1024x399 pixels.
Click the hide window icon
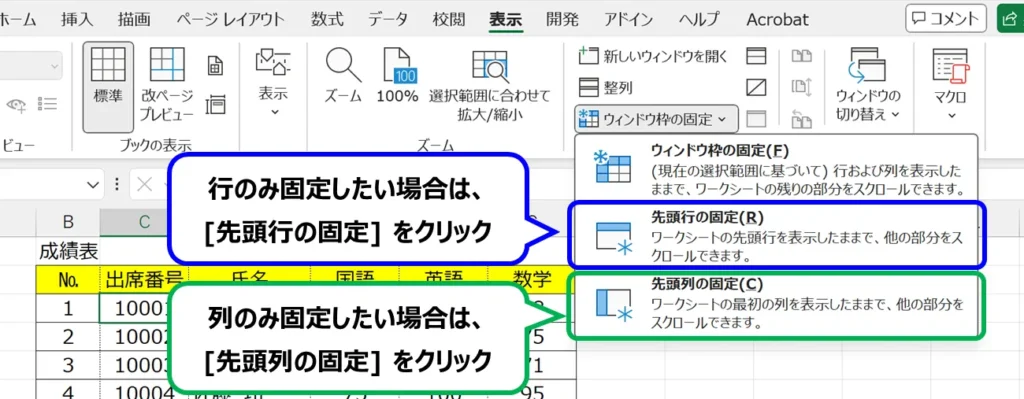pos(756,87)
